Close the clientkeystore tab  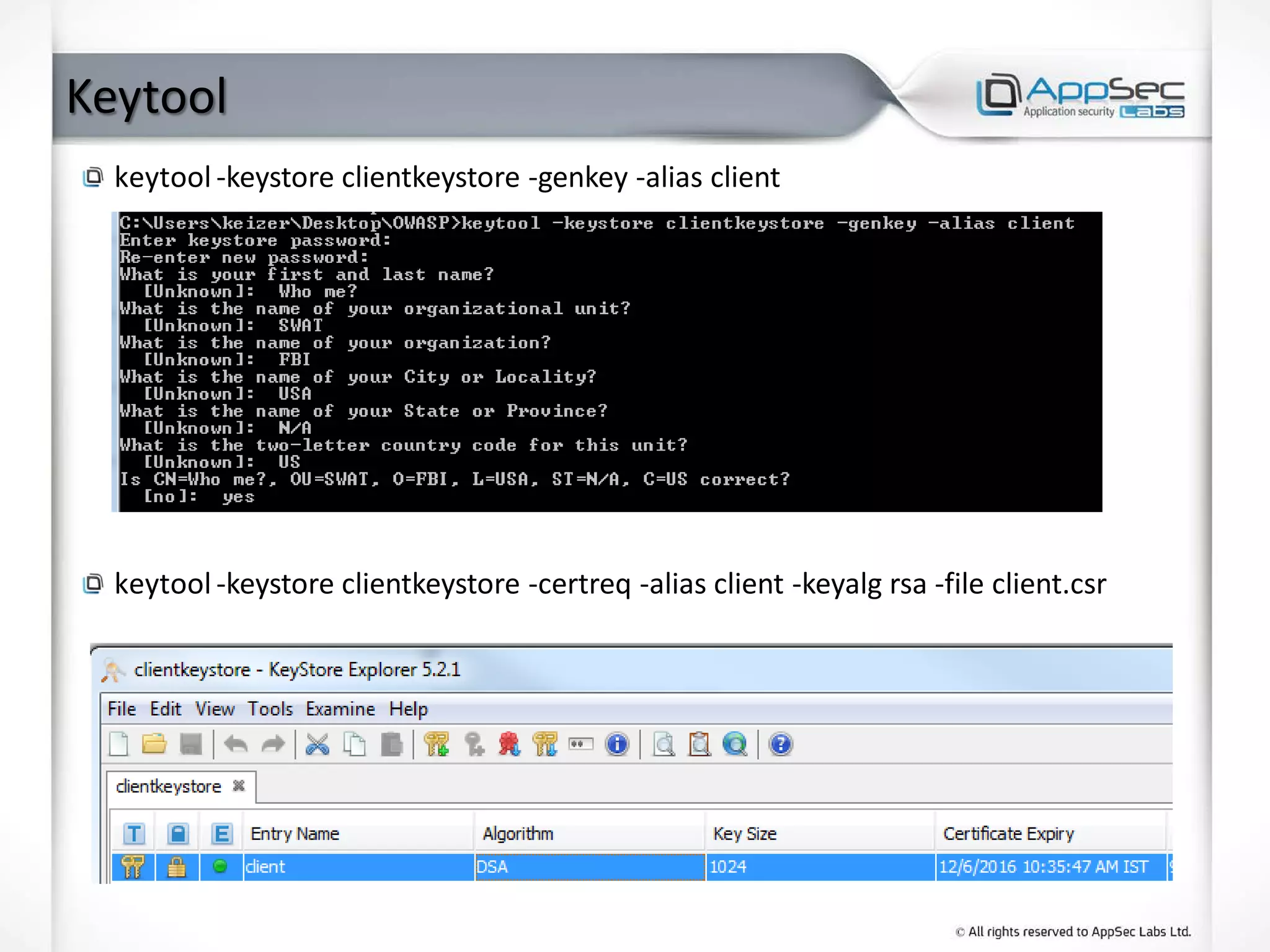point(239,786)
